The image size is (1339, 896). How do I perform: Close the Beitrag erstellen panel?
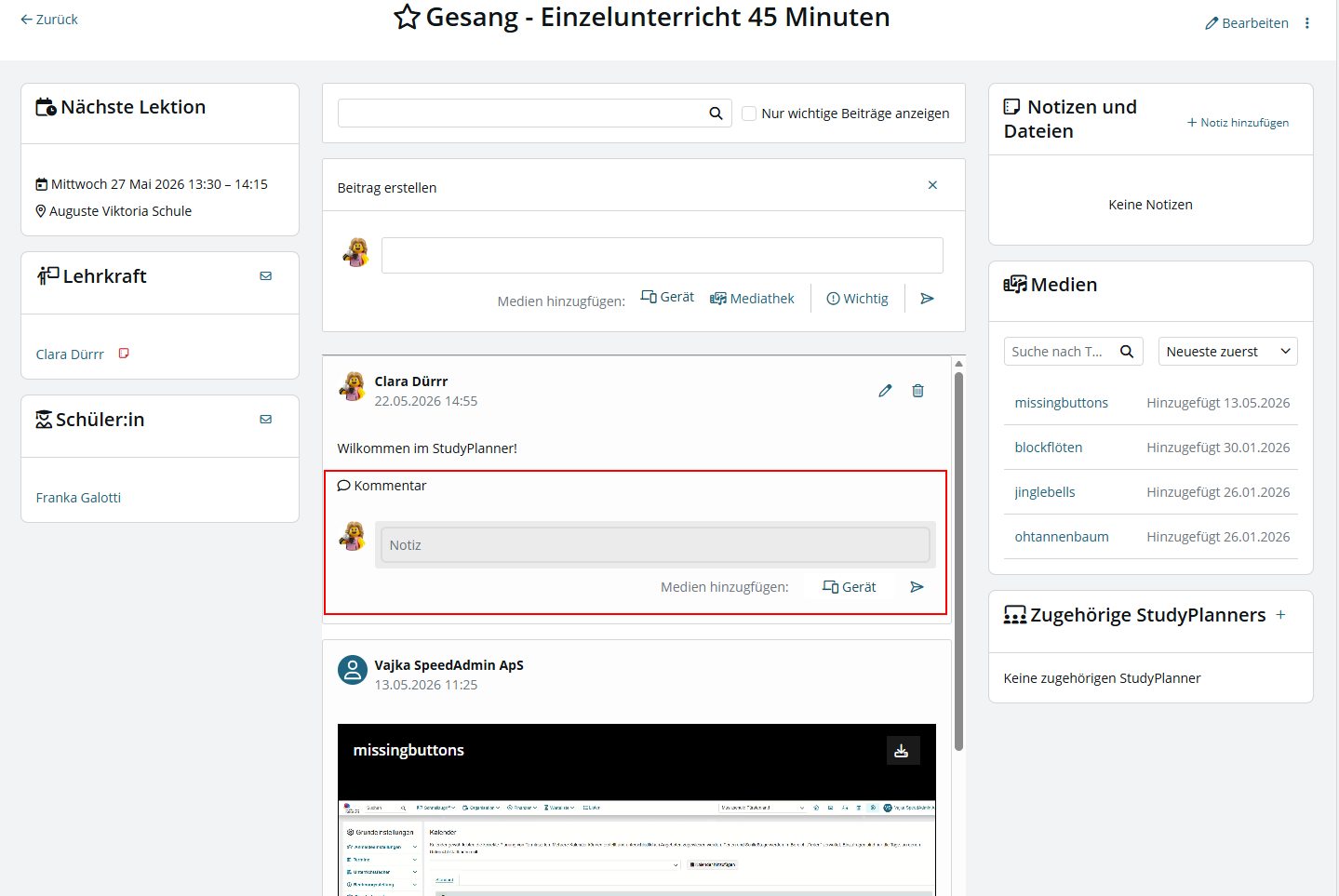pyautogui.click(x=932, y=185)
